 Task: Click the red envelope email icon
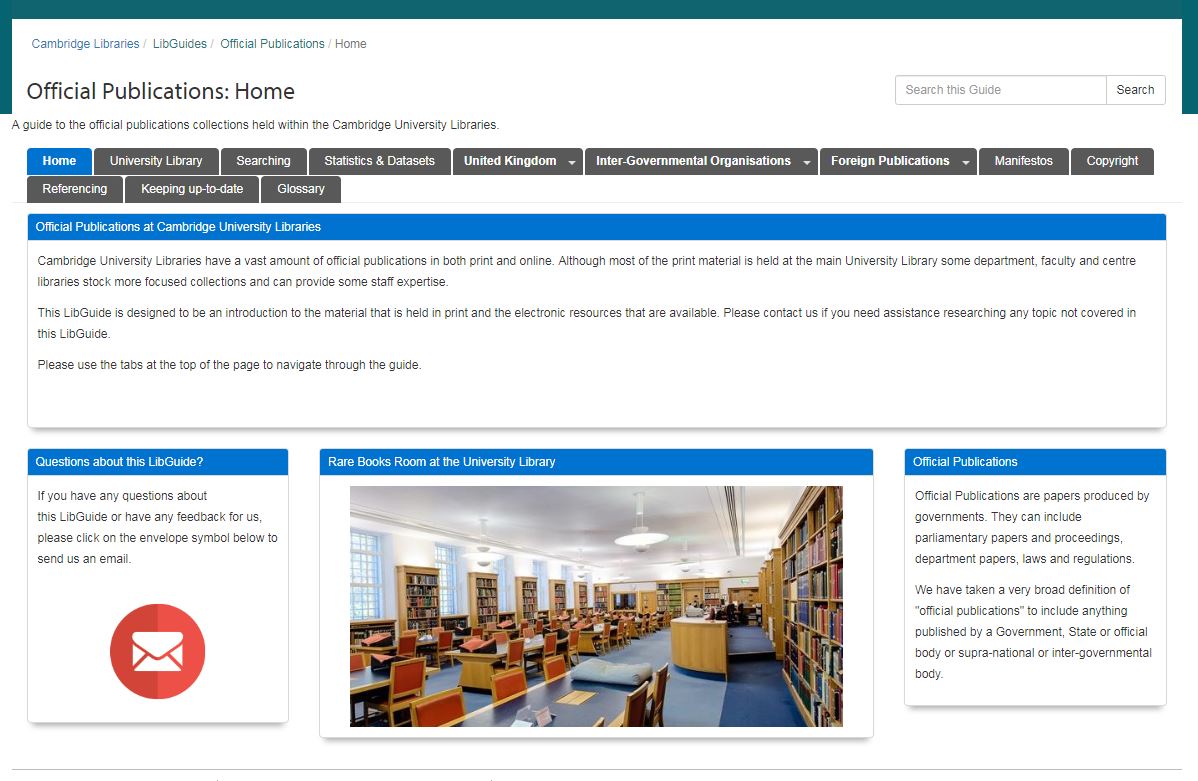[x=157, y=651]
